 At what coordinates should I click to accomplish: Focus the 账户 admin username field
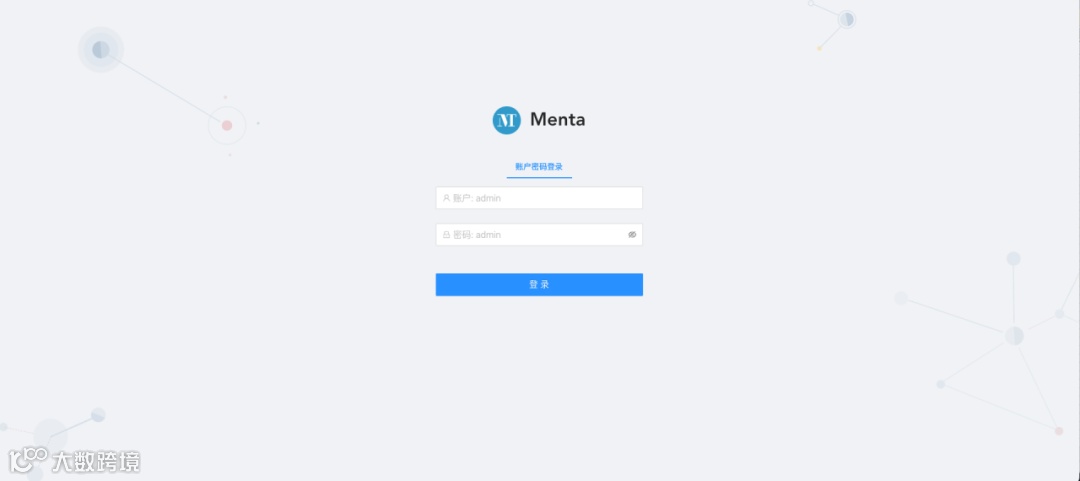pyautogui.click(x=539, y=198)
